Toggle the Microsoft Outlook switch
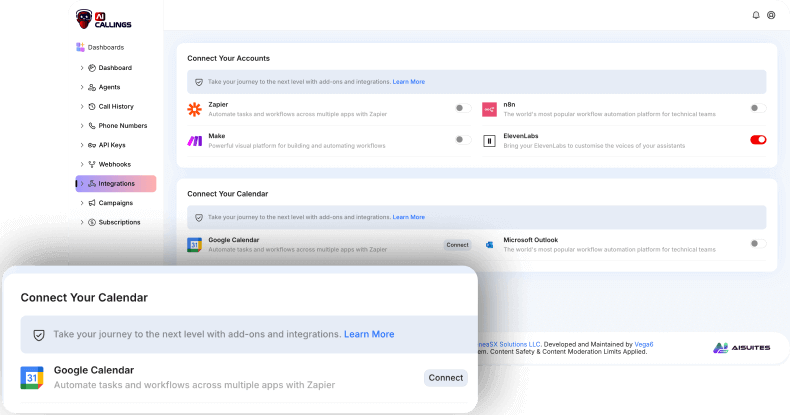 [757, 243]
